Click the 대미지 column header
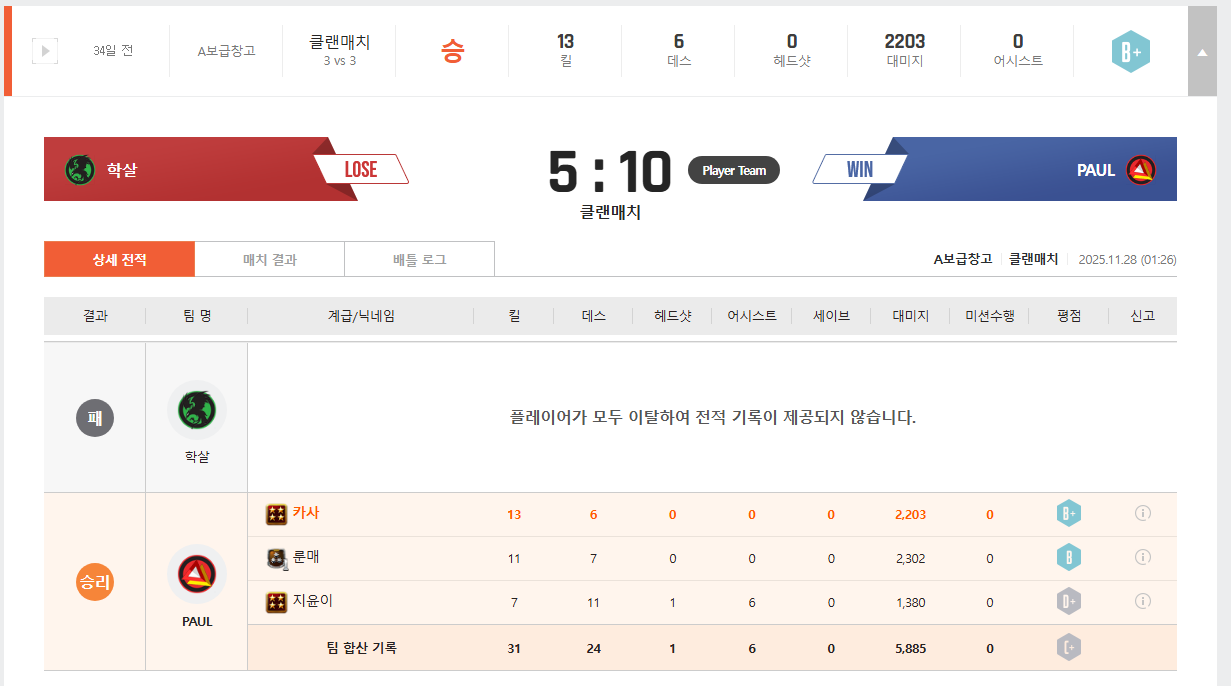This screenshot has width=1231, height=686. click(x=910, y=316)
